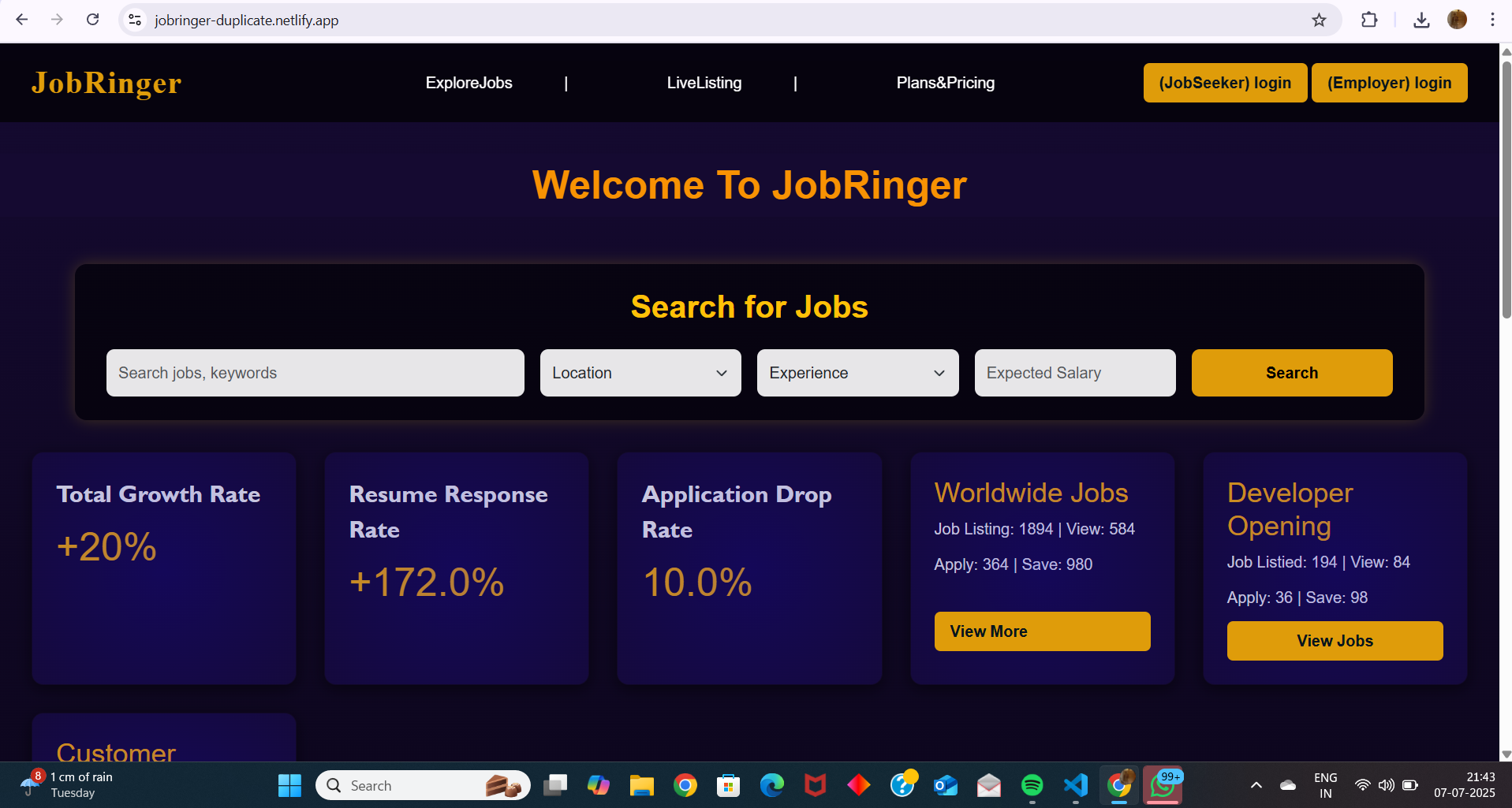1512x808 pixels.
Task: Click the JobRinger logo
Action: 106,83
